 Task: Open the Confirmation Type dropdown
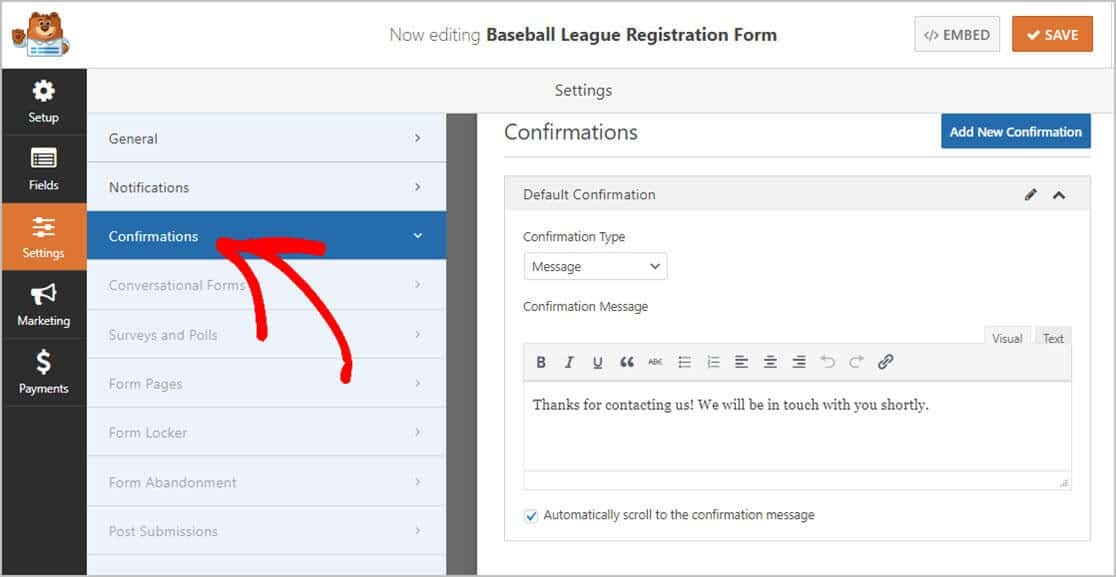(x=595, y=266)
